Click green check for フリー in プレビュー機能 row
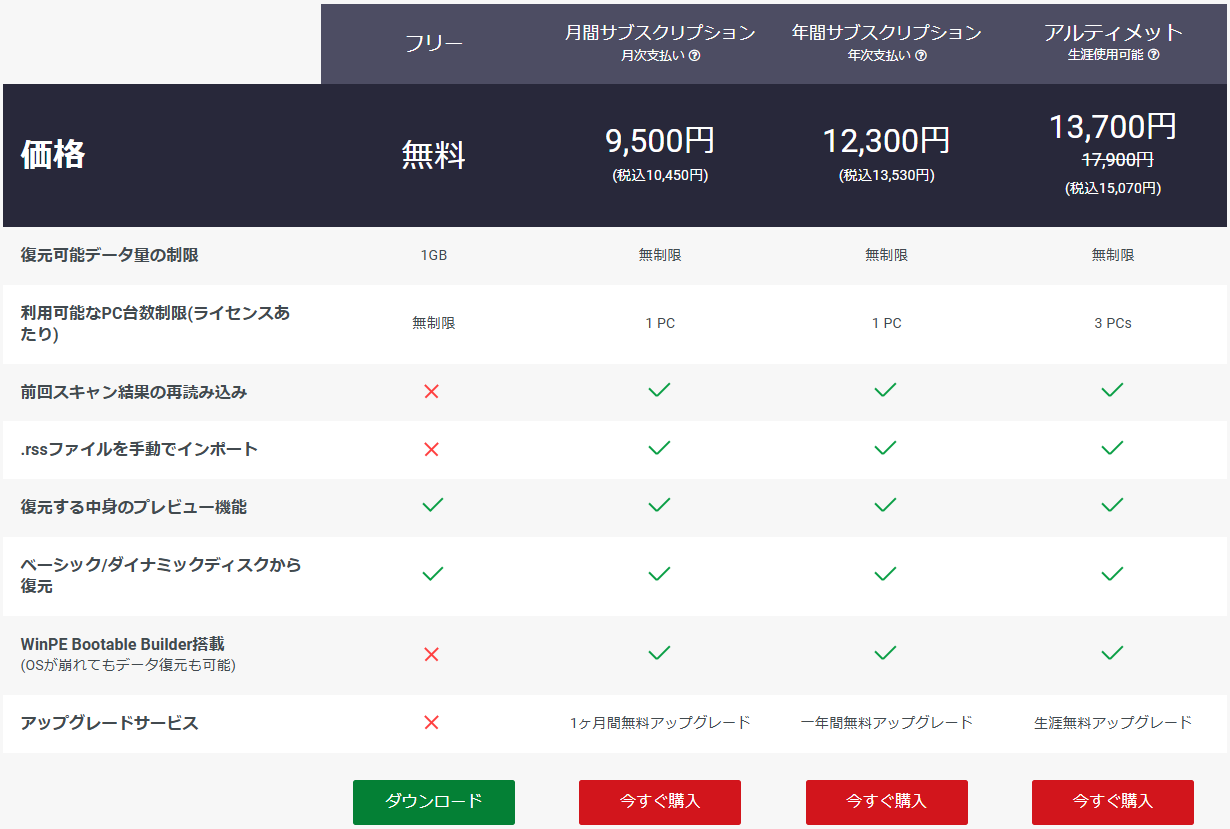Viewport: 1230px width, 829px height. (x=432, y=506)
